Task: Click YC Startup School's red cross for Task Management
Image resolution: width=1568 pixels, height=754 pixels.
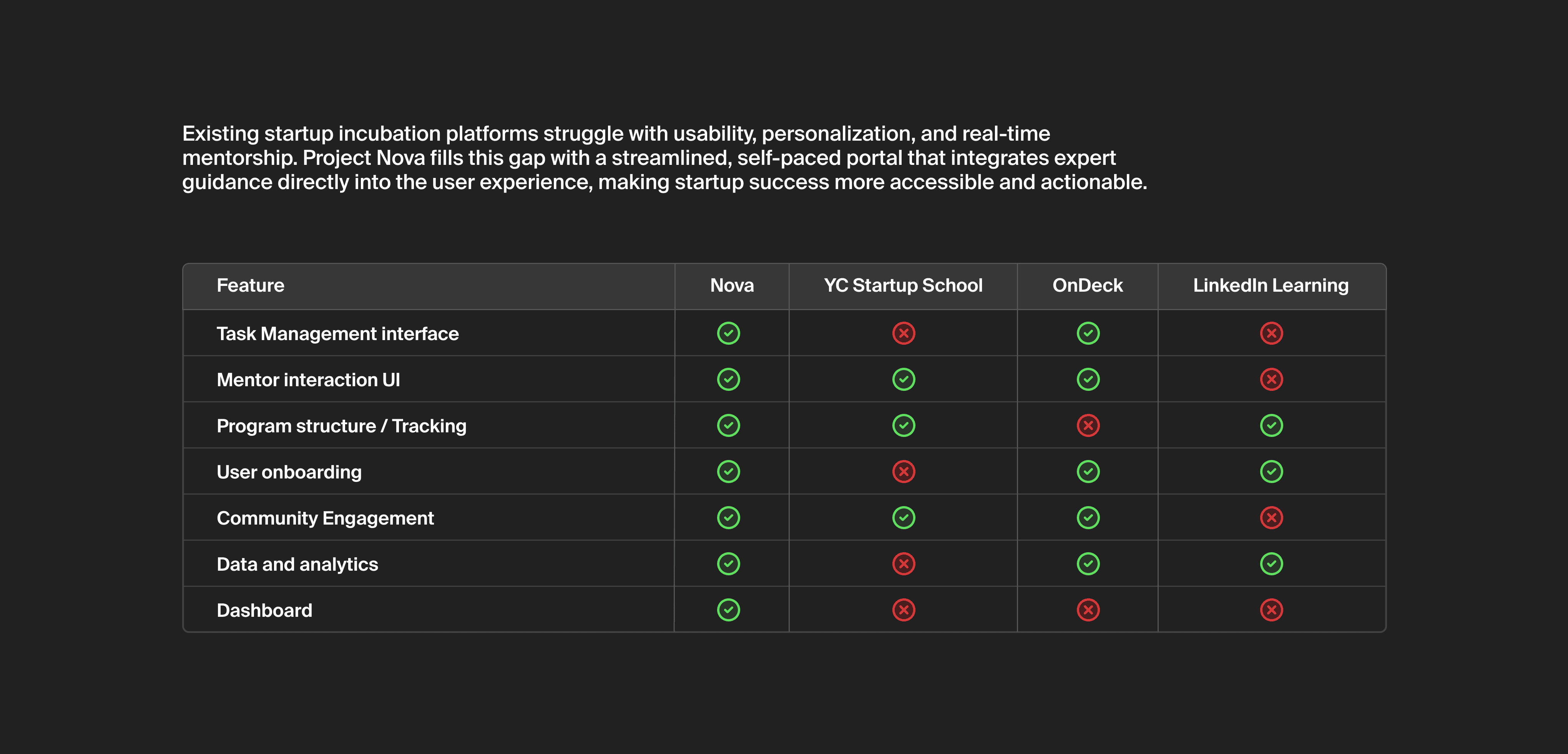Action: coord(903,333)
